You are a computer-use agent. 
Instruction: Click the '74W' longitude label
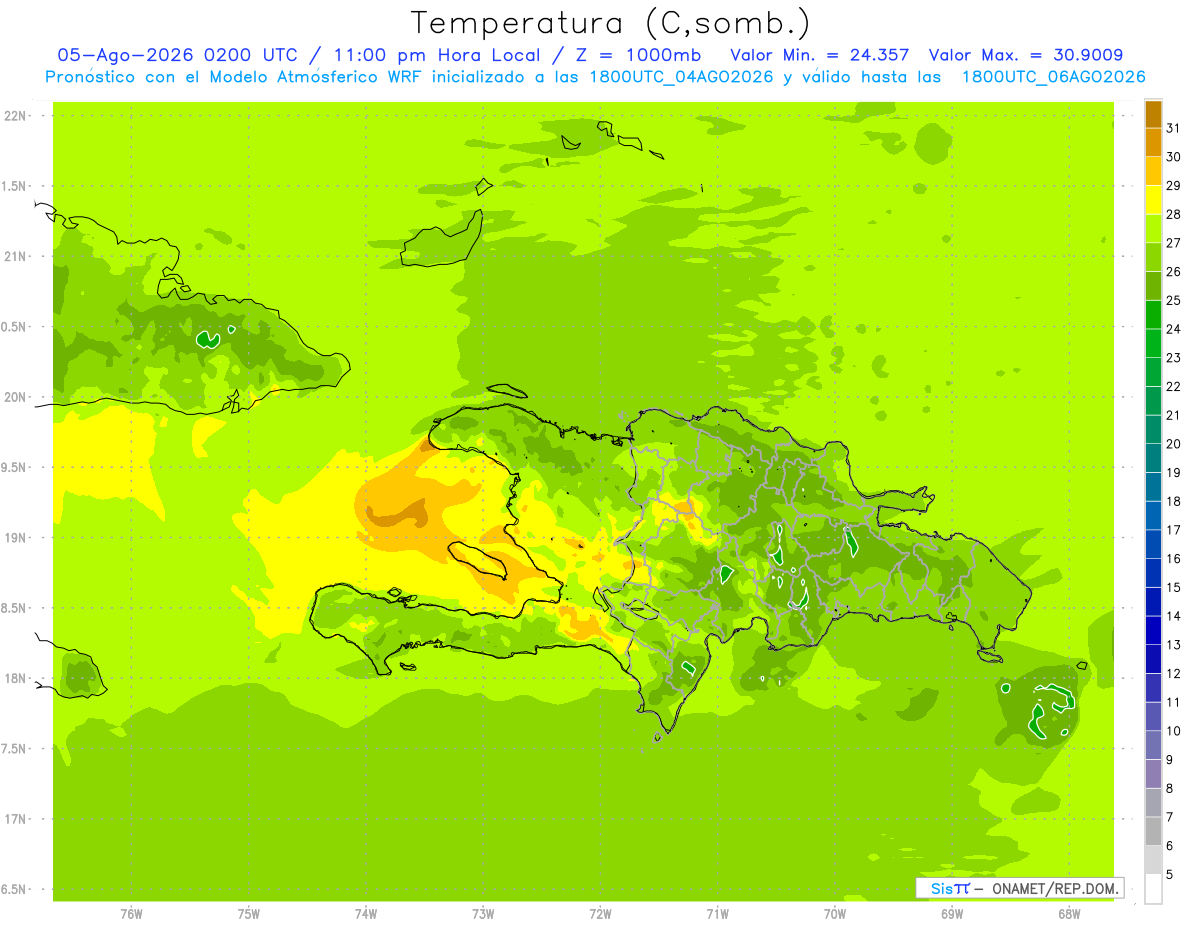tap(366, 913)
